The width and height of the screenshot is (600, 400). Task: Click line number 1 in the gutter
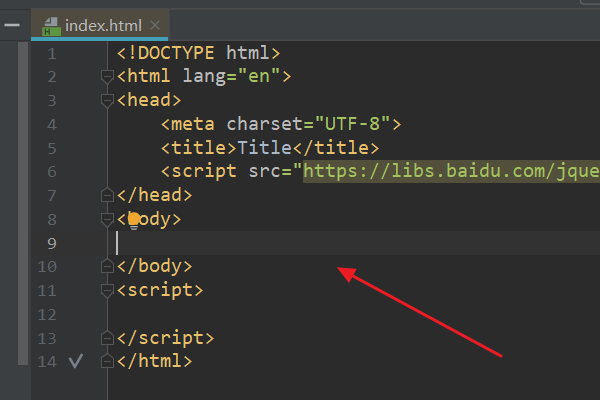coord(52,54)
